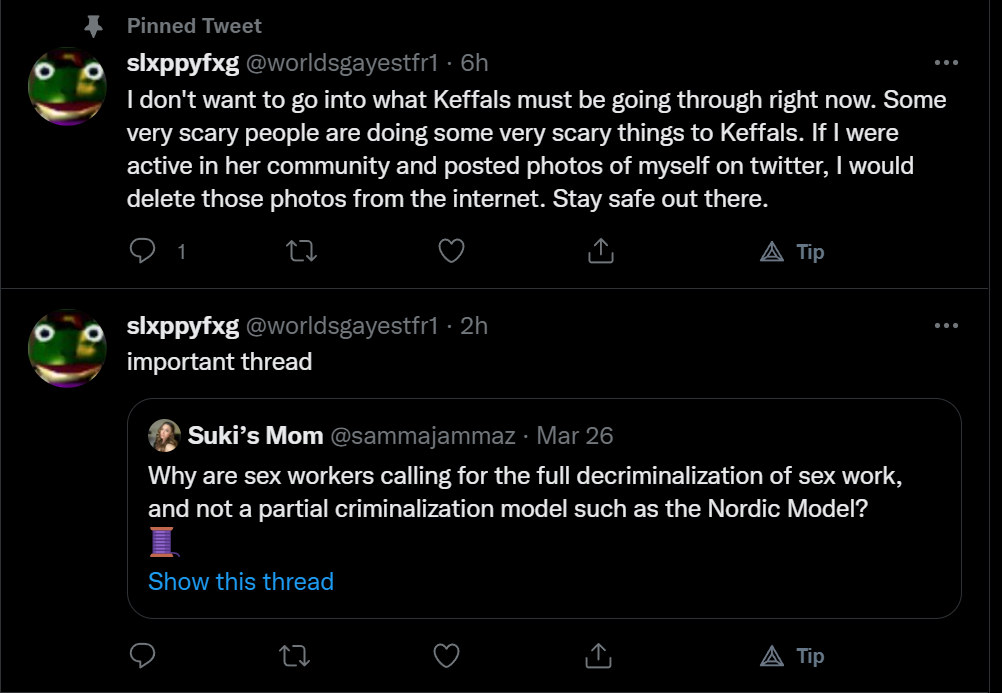Share the 'important thread' tweet
The height and width of the screenshot is (693, 1002).
[x=598, y=655]
